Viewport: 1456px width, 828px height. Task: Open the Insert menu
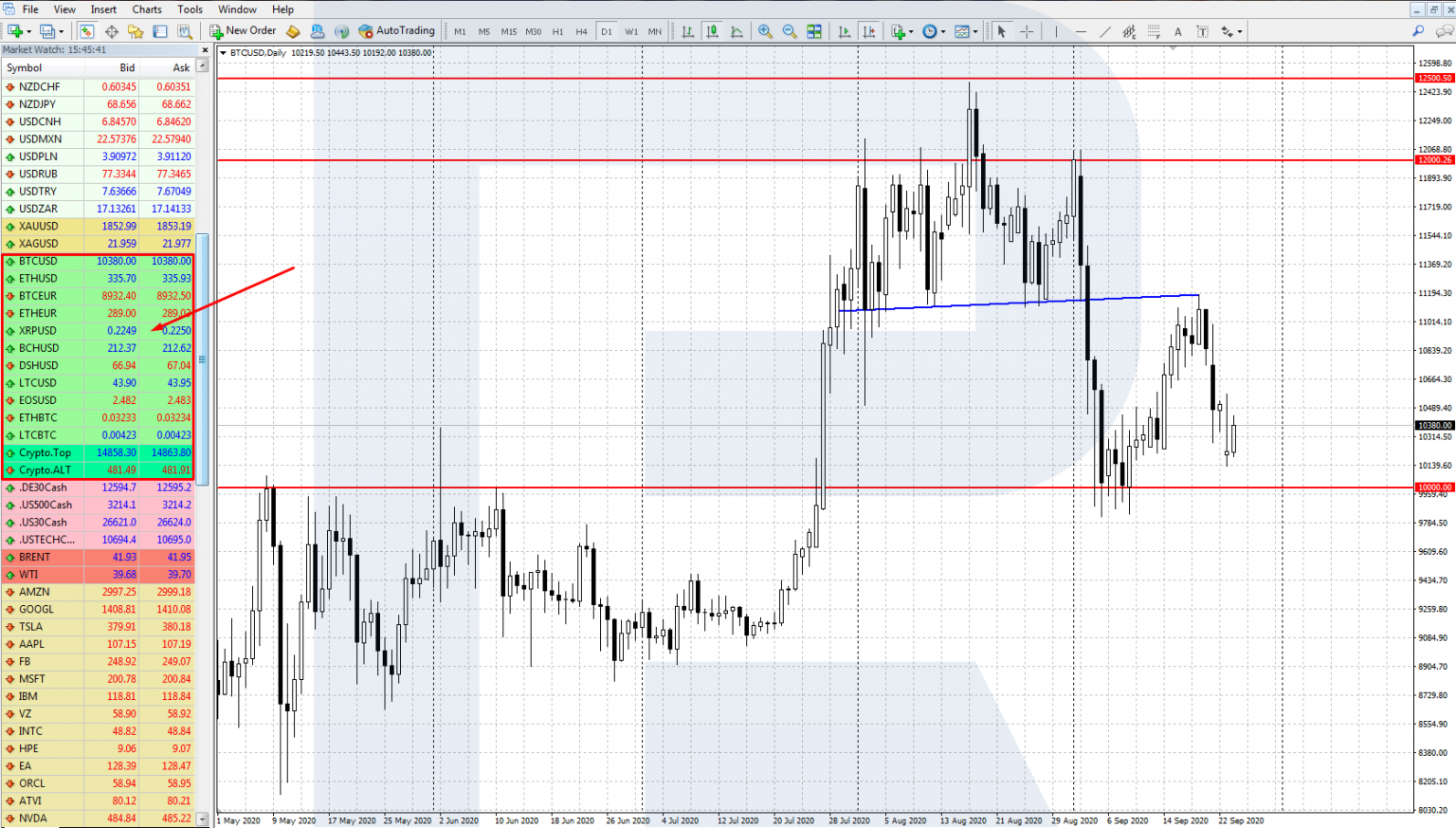point(103,9)
